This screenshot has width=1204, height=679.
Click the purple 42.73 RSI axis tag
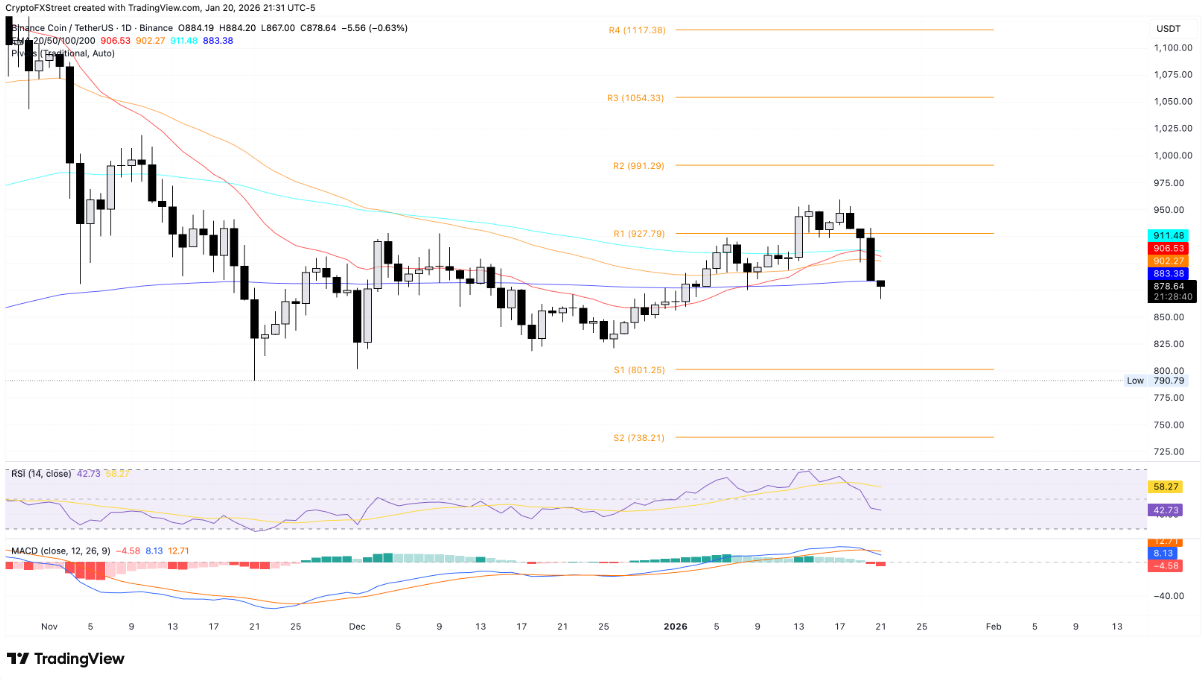1167,510
